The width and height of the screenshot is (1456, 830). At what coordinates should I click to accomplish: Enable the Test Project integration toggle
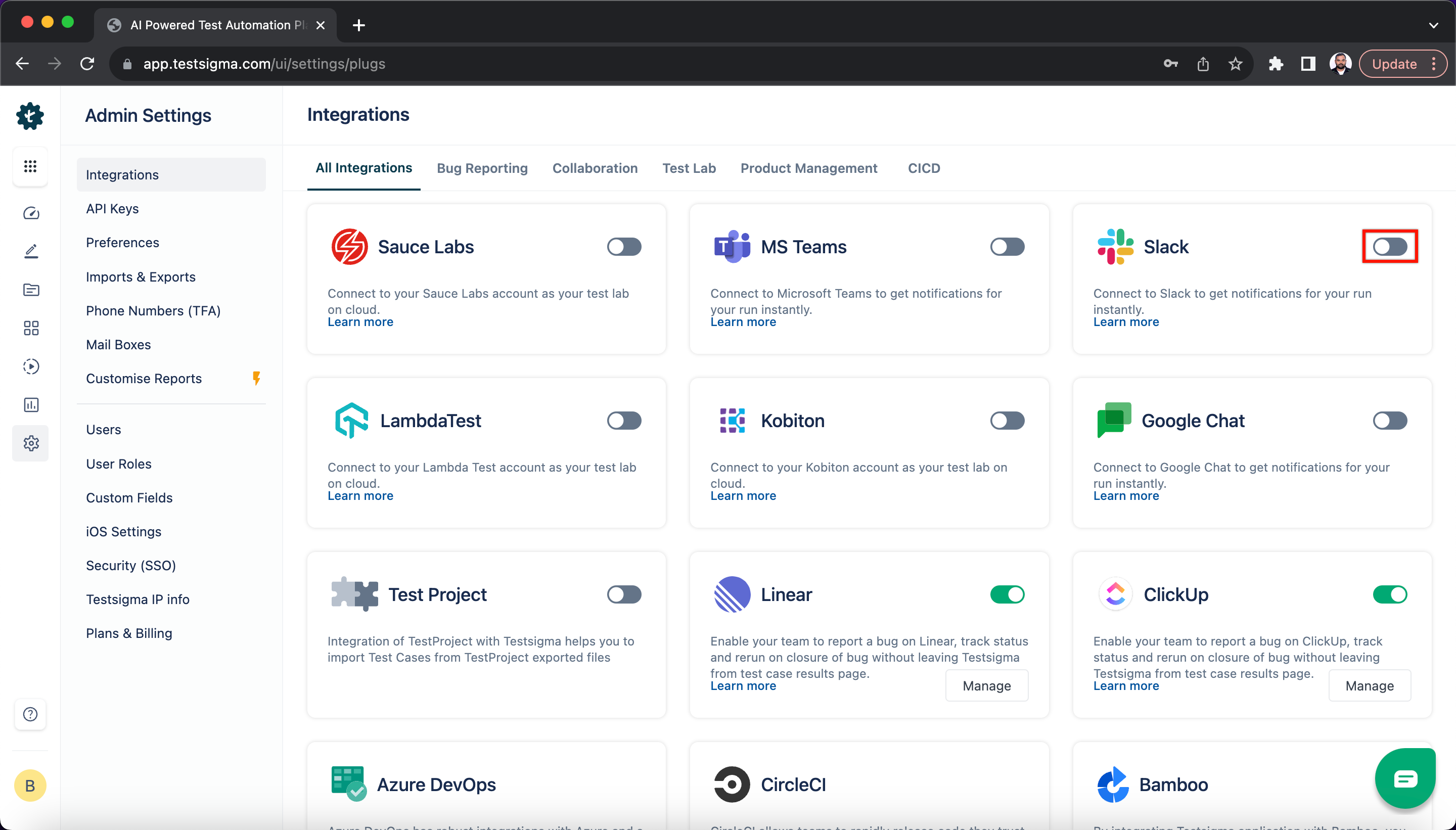[624, 594]
